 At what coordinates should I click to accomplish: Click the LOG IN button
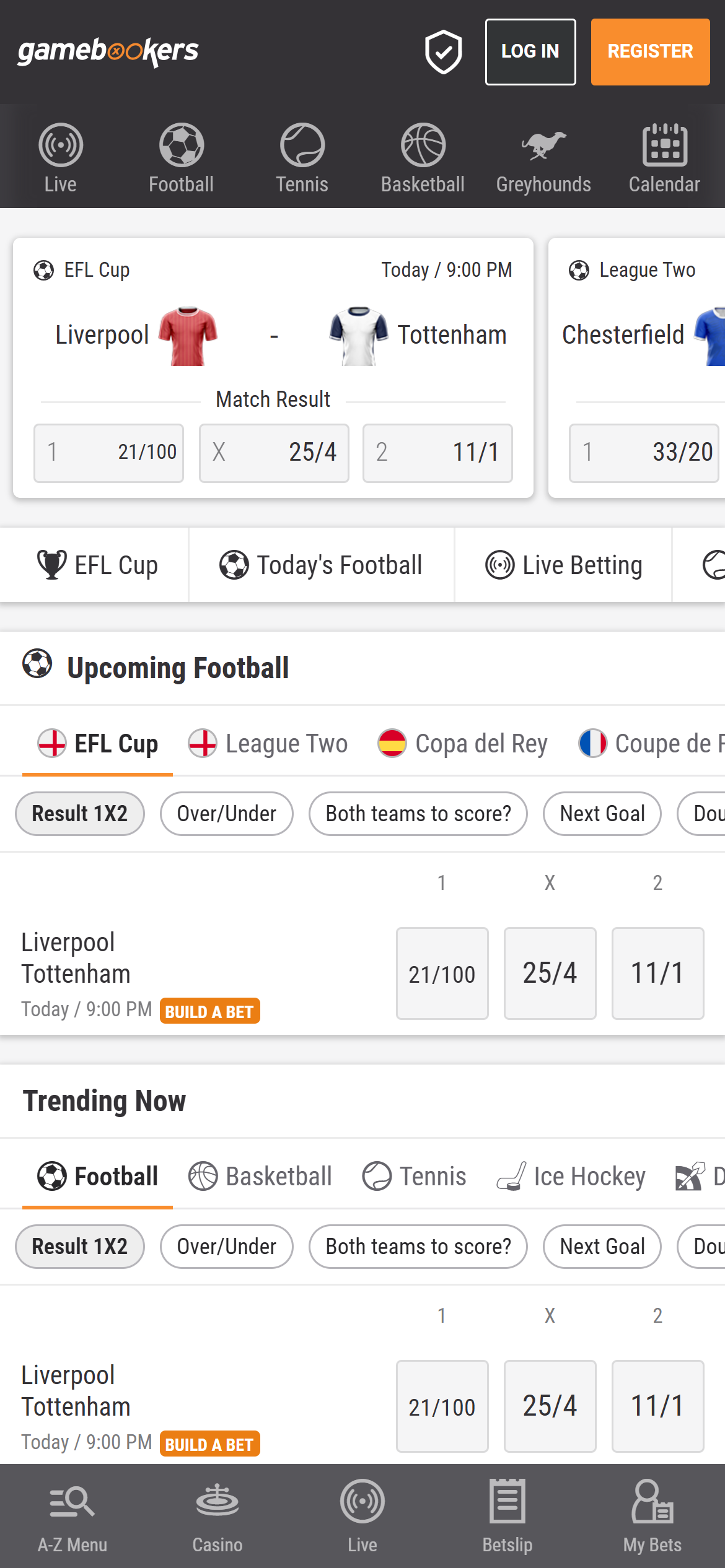point(530,51)
